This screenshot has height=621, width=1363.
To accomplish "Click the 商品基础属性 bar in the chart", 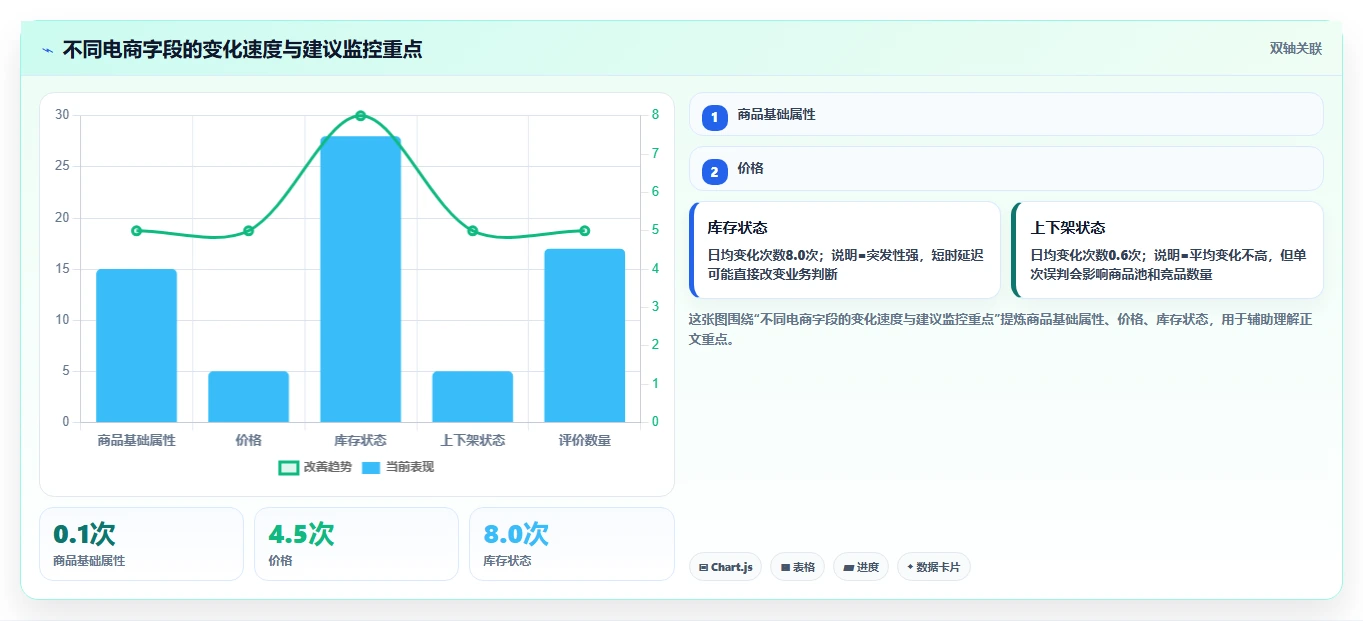I will click(136, 345).
